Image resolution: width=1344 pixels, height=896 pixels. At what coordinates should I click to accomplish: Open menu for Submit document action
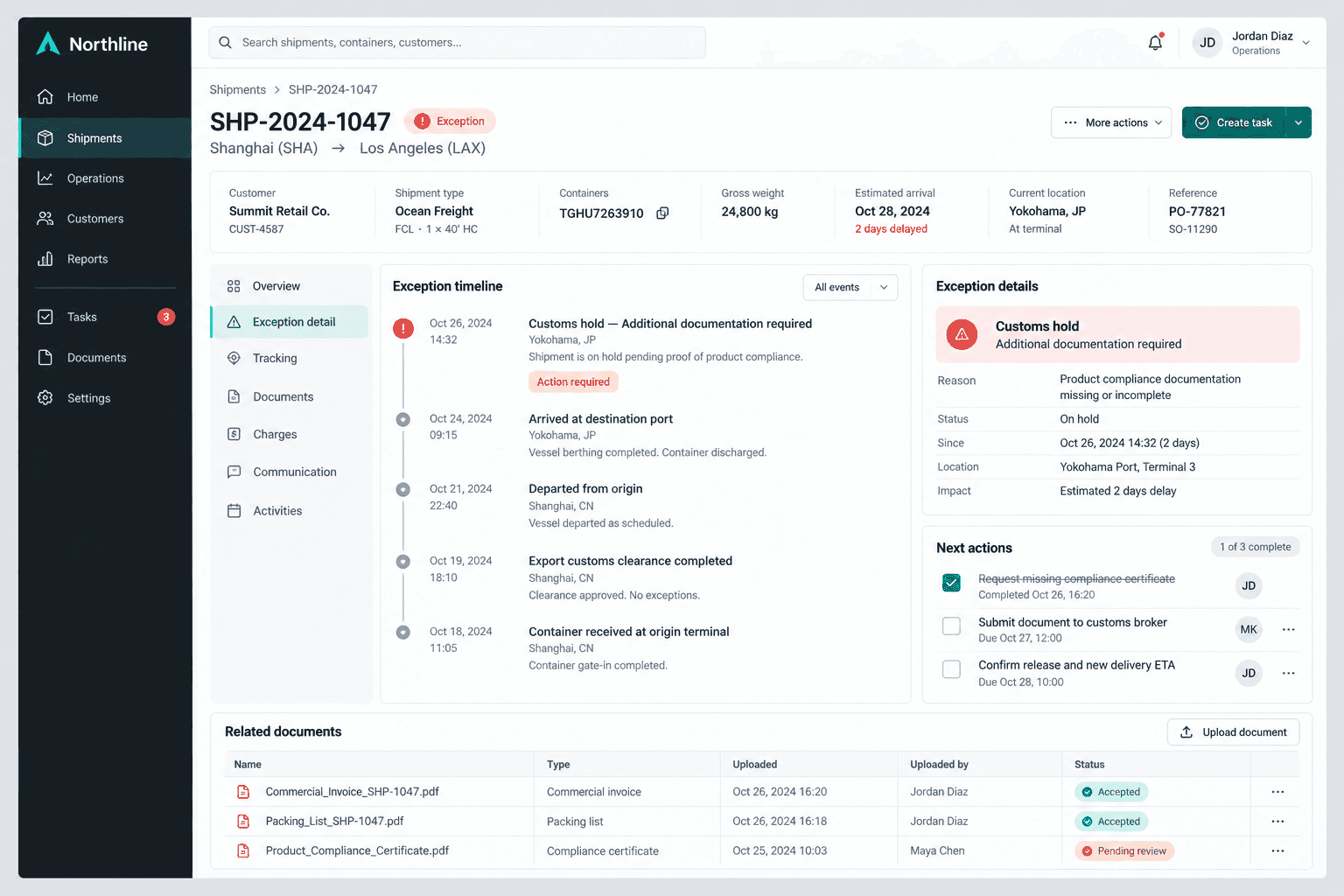(1288, 630)
